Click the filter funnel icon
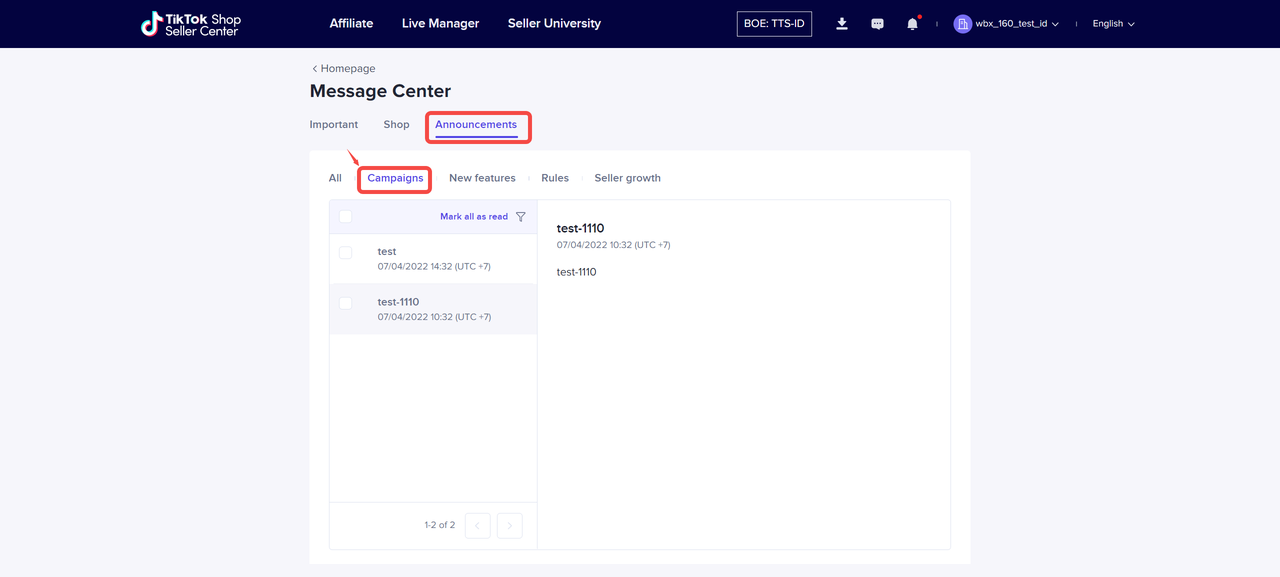Screen dimensions: 1280x577 pyautogui.click(x=520, y=217)
